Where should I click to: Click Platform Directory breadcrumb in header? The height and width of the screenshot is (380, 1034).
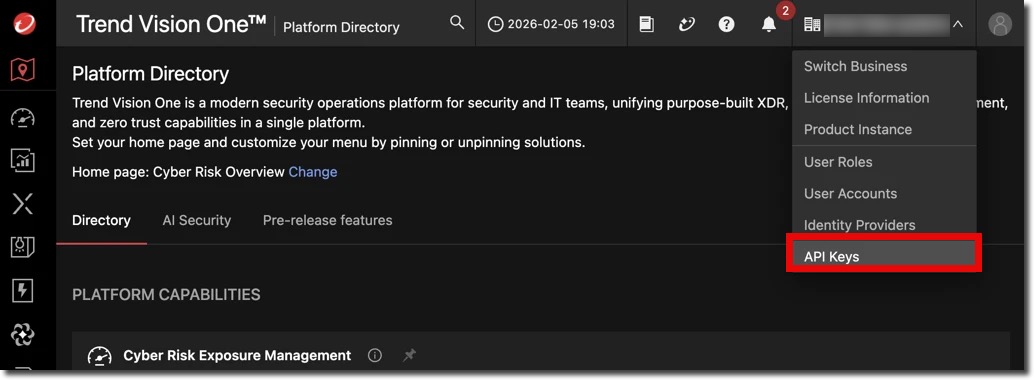coord(341,27)
